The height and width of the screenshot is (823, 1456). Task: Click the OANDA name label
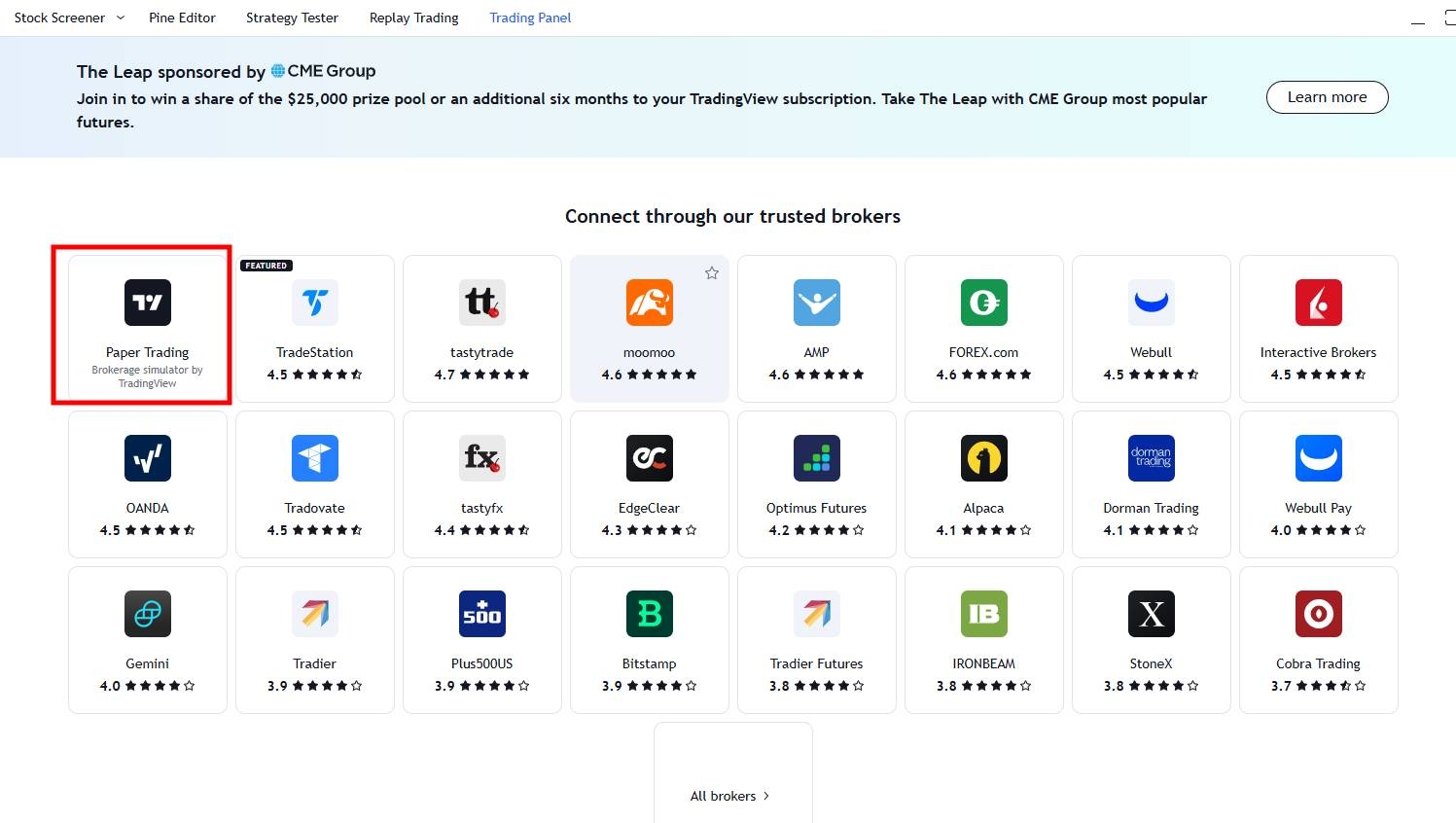pos(148,508)
